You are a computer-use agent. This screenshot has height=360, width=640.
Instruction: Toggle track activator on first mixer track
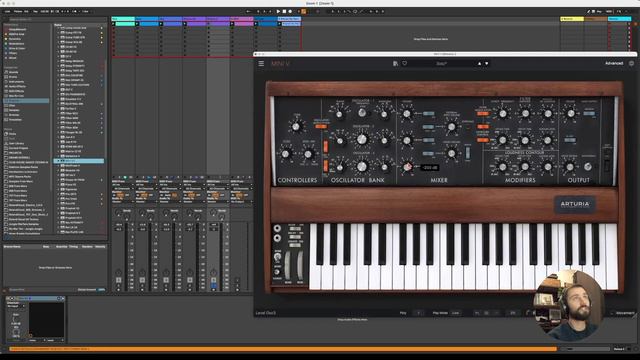(x=118, y=280)
